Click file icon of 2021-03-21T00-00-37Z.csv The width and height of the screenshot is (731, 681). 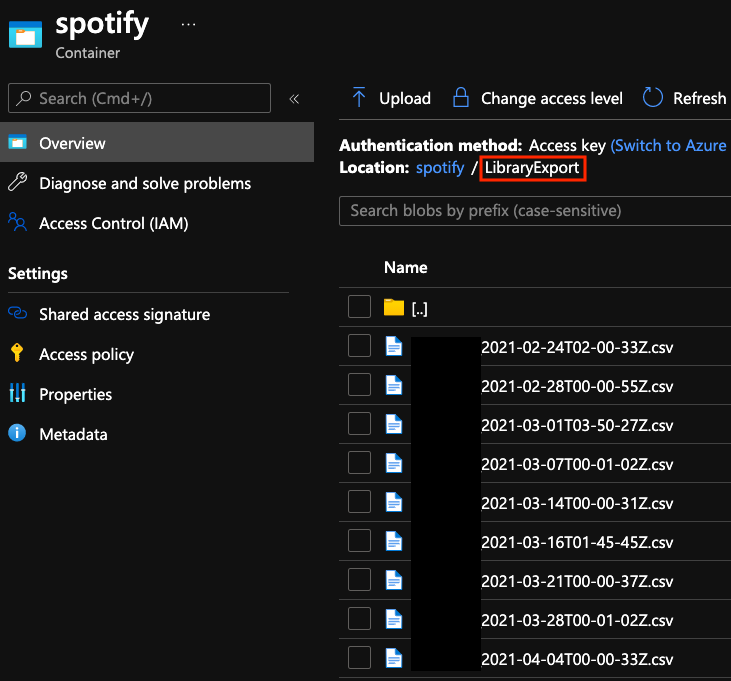(x=394, y=580)
